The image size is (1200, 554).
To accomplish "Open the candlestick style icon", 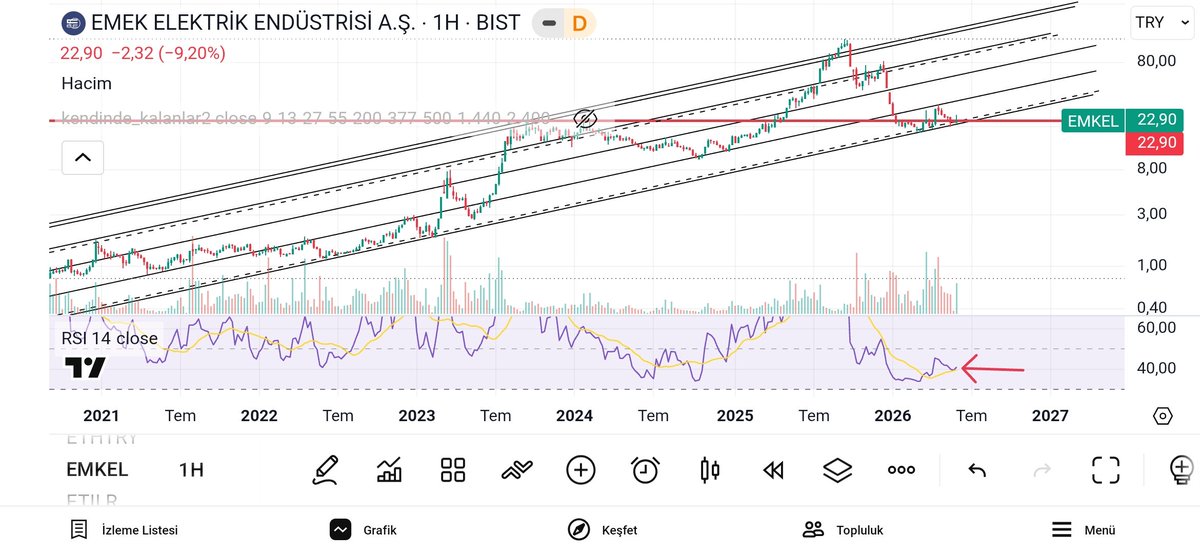I will [x=710, y=469].
